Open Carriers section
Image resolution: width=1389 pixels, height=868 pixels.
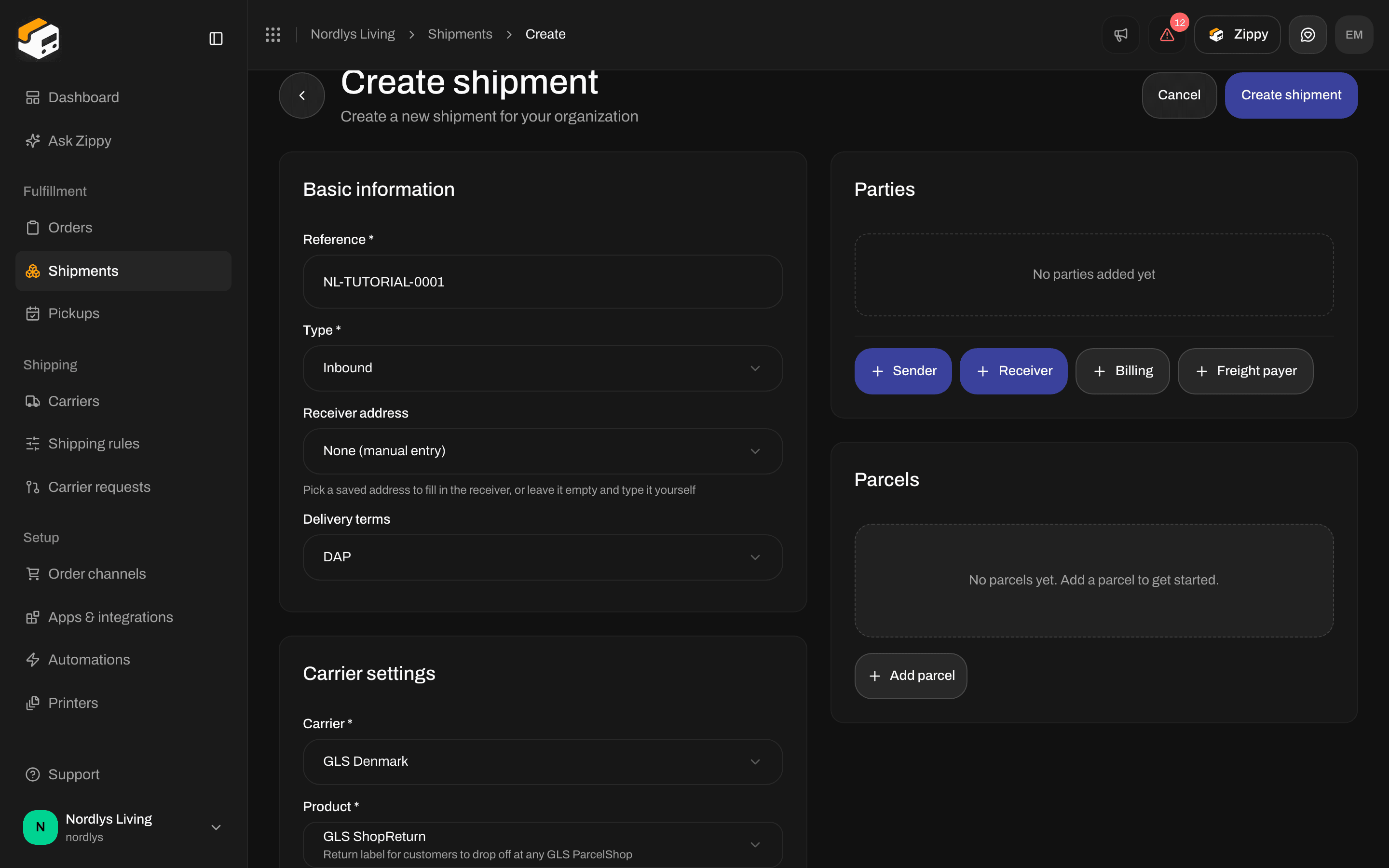point(123,401)
